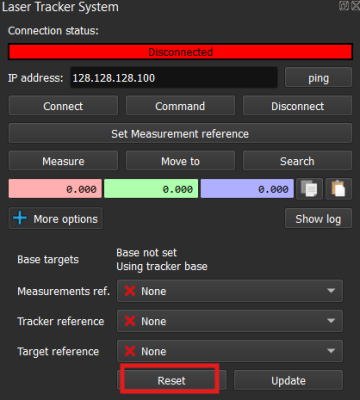360x400 pixels.
Task: Click the 'Base not set' text
Action: click(x=146, y=253)
